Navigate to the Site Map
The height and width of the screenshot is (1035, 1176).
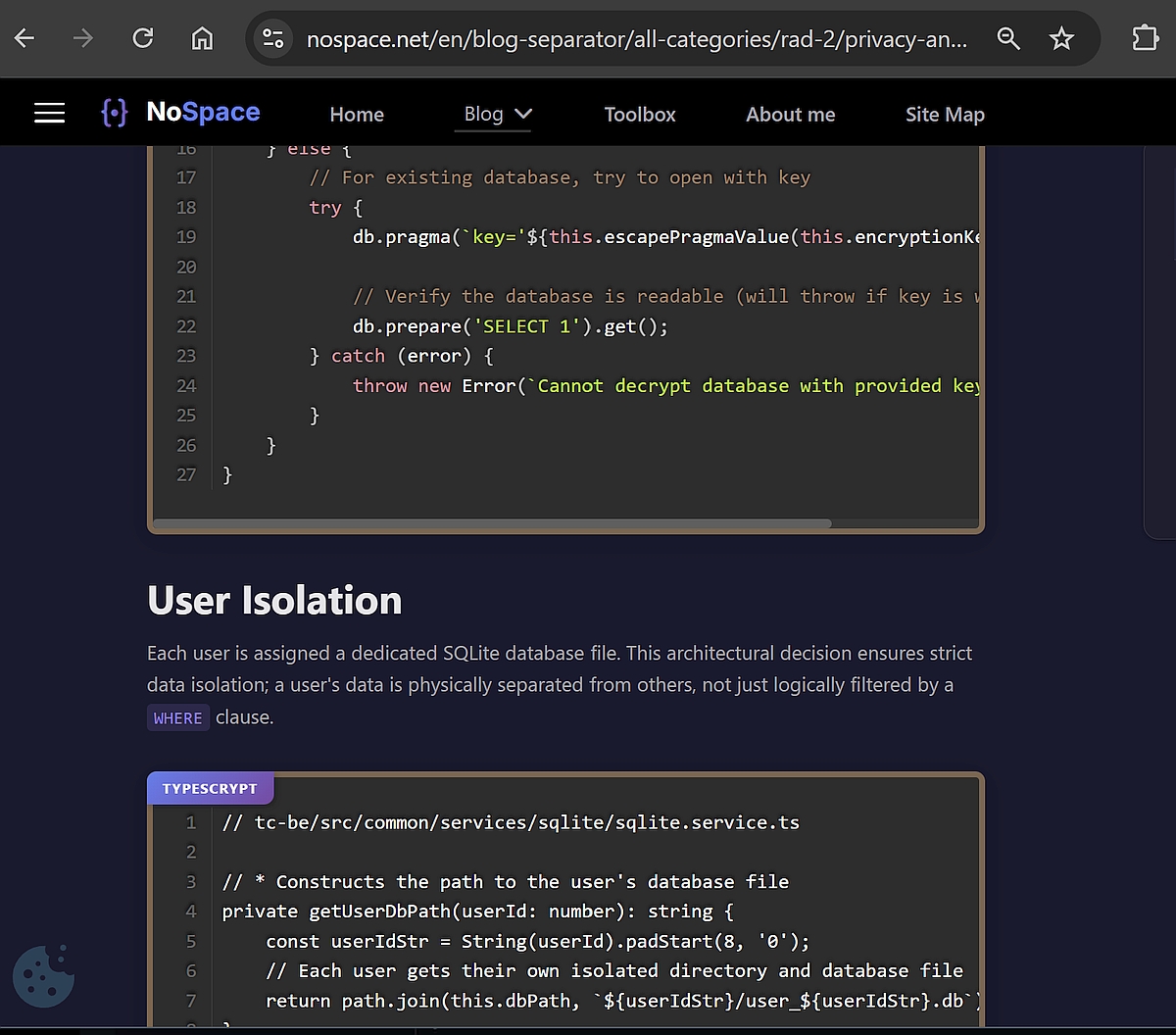tap(945, 115)
